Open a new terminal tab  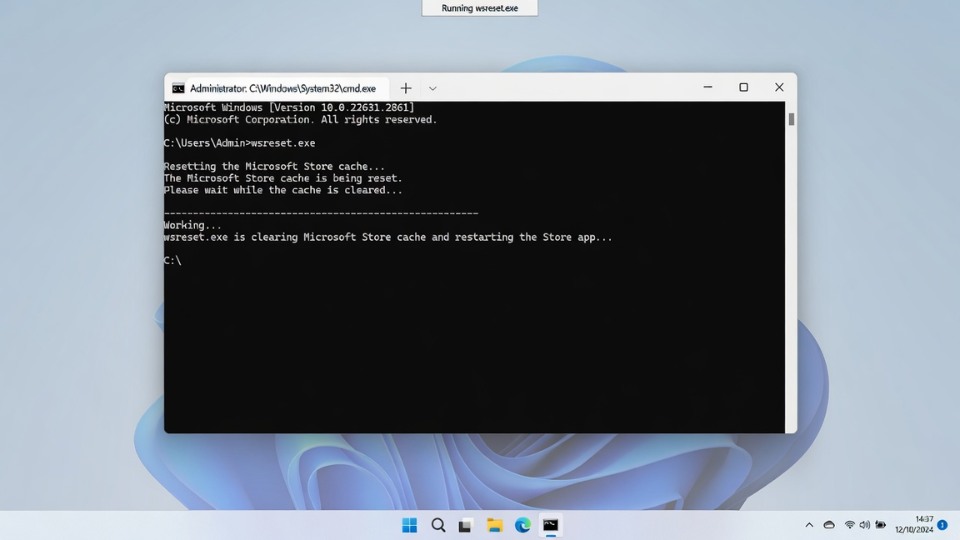pos(406,88)
